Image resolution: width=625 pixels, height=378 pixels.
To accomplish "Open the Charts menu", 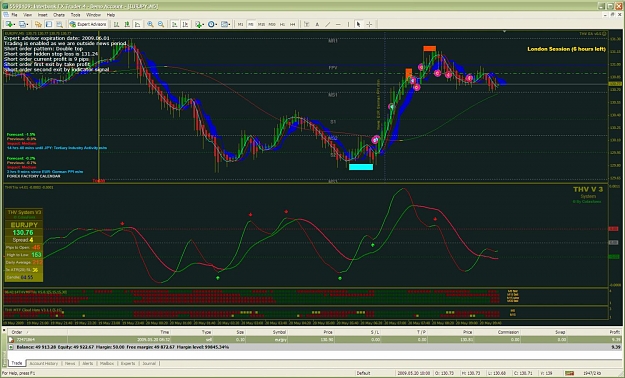I will tap(59, 15).
